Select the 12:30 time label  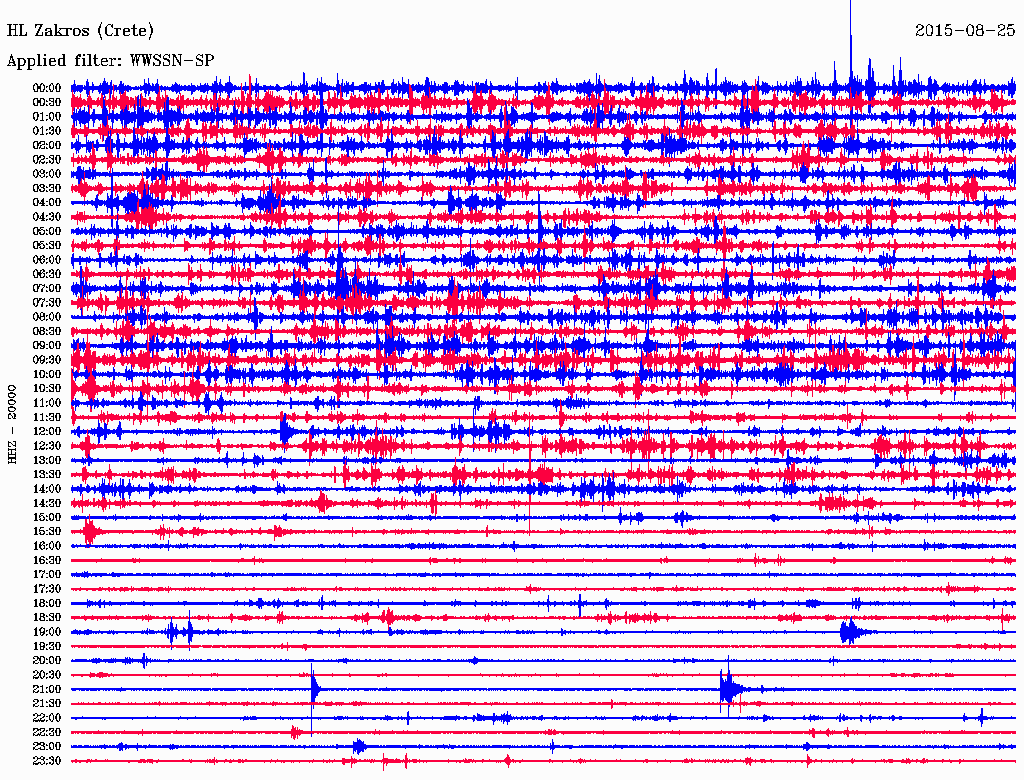click(x=47, y=446)
